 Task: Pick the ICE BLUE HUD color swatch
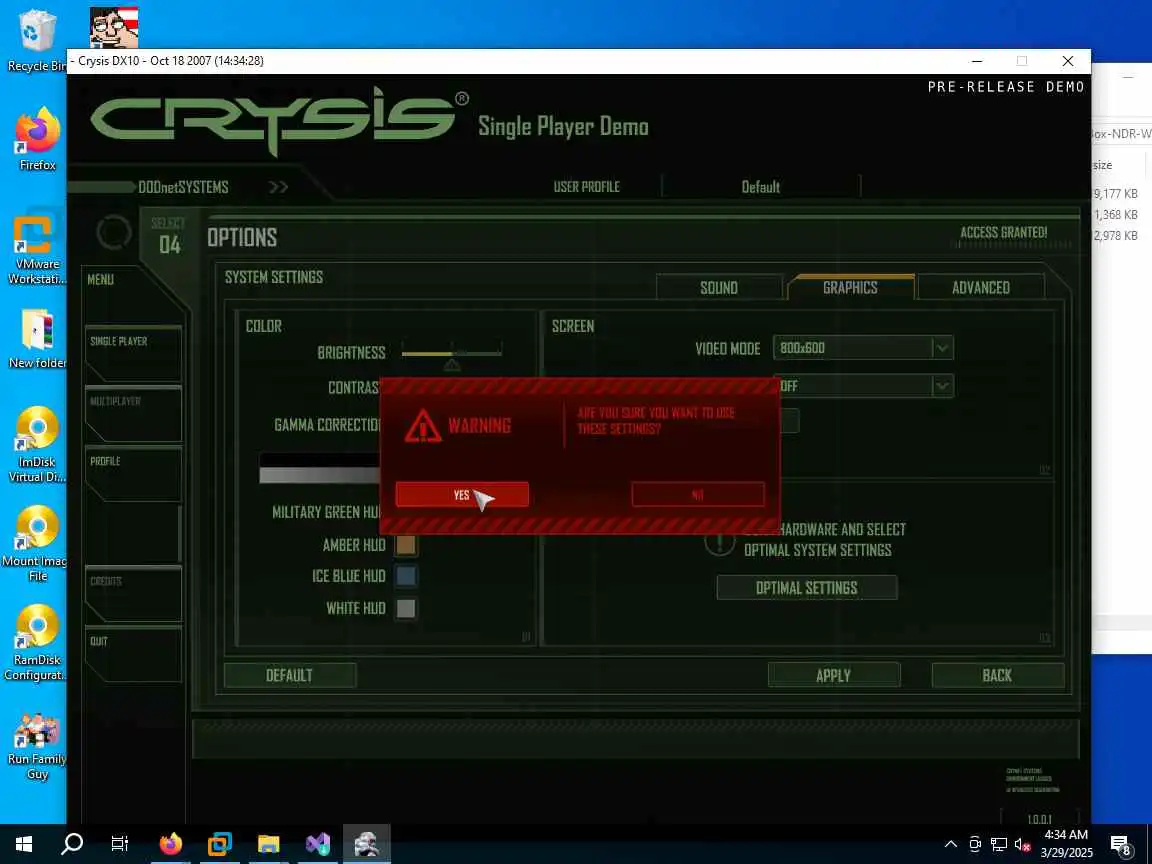tap(406, 576)
